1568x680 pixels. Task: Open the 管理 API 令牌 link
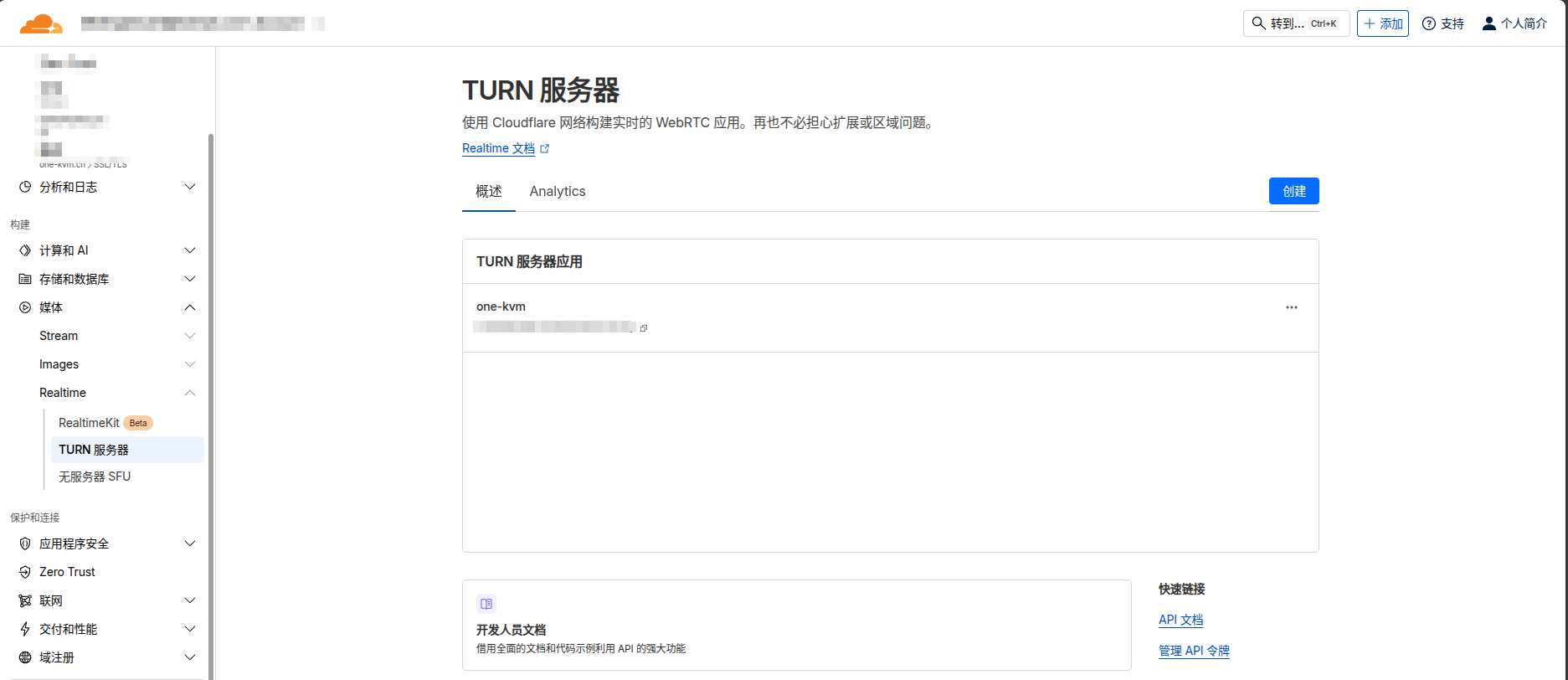1194,651
